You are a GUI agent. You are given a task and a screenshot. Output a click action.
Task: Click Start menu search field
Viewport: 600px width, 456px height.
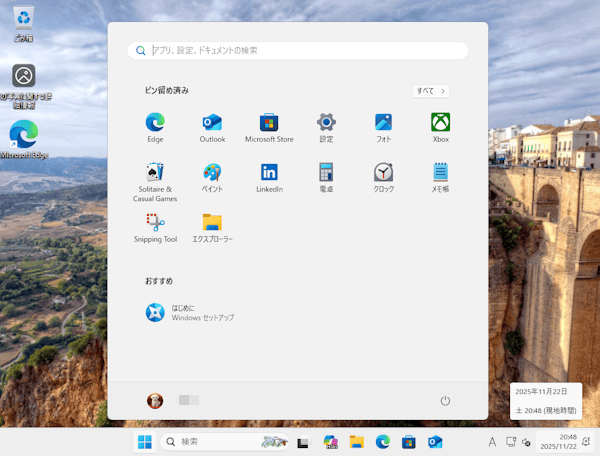298,50
